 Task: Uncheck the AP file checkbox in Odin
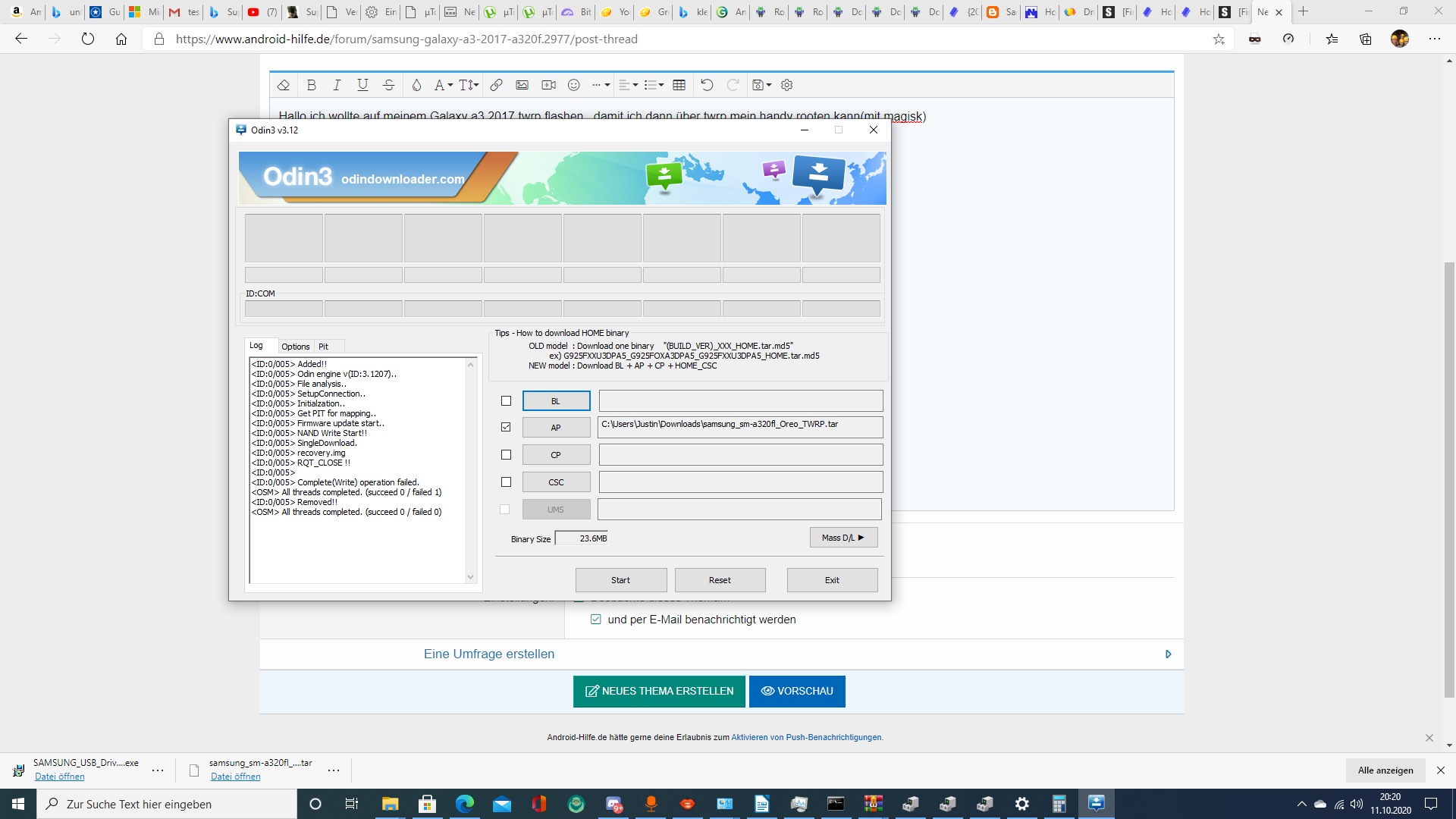(506, 427)
